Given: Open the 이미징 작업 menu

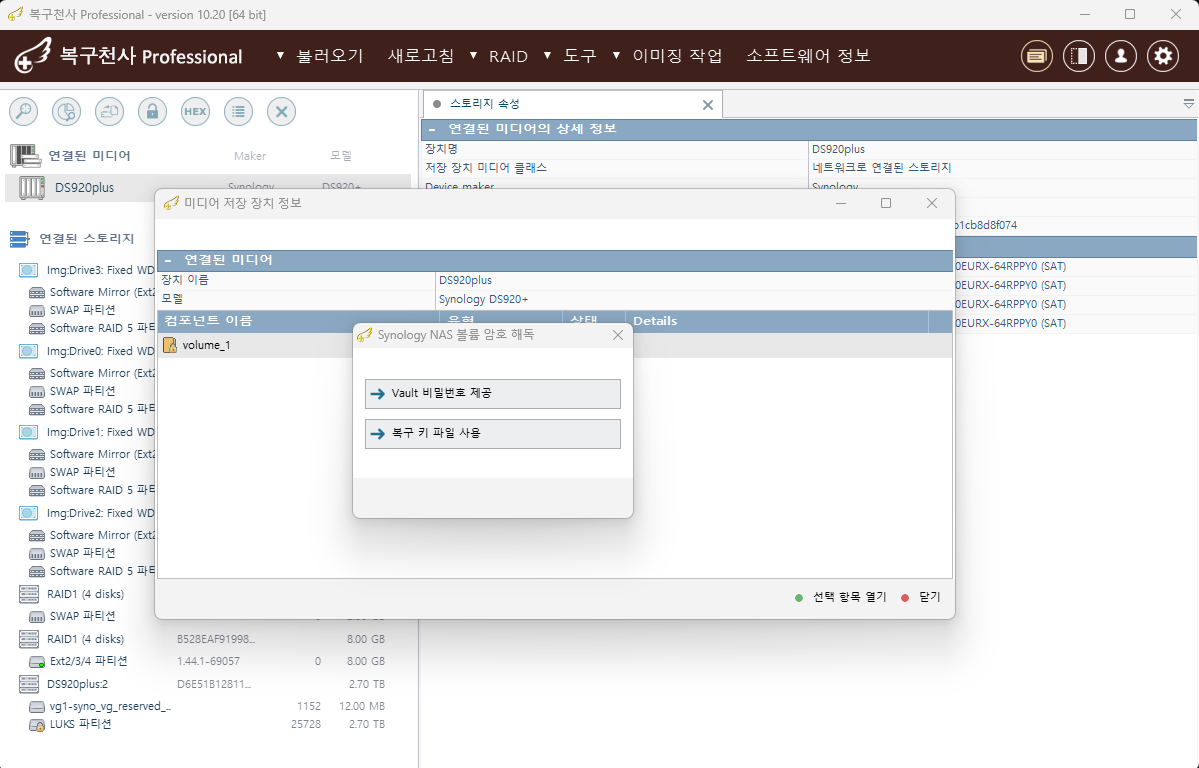Looking at the screenshot, I should point(677,56).
